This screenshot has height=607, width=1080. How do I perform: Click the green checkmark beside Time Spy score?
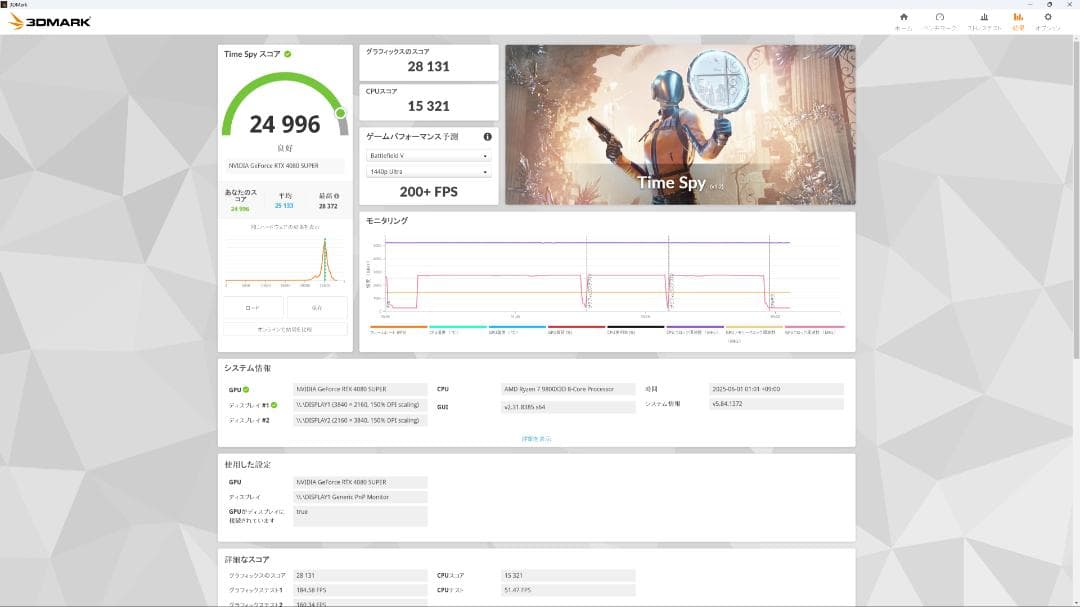288,54
